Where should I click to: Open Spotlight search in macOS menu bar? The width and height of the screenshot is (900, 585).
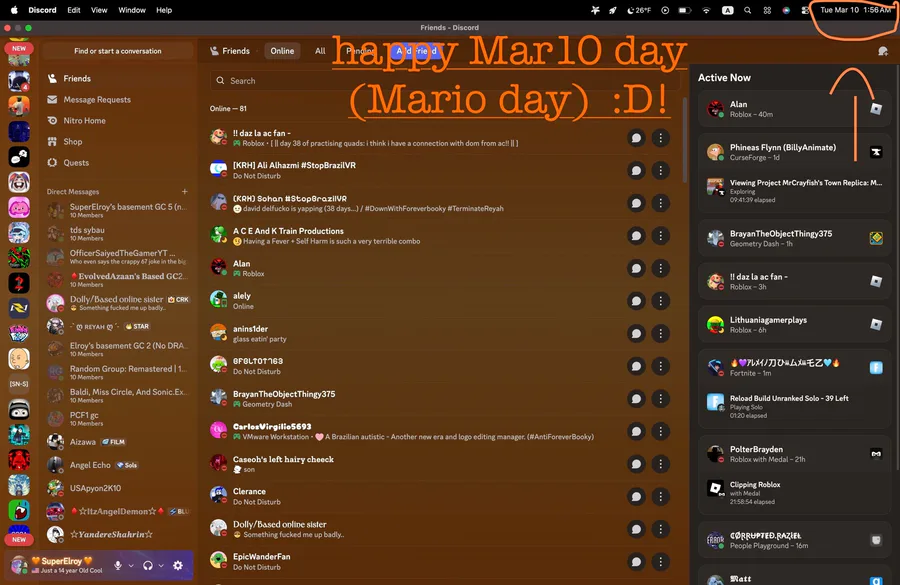(x=747, y=10)
